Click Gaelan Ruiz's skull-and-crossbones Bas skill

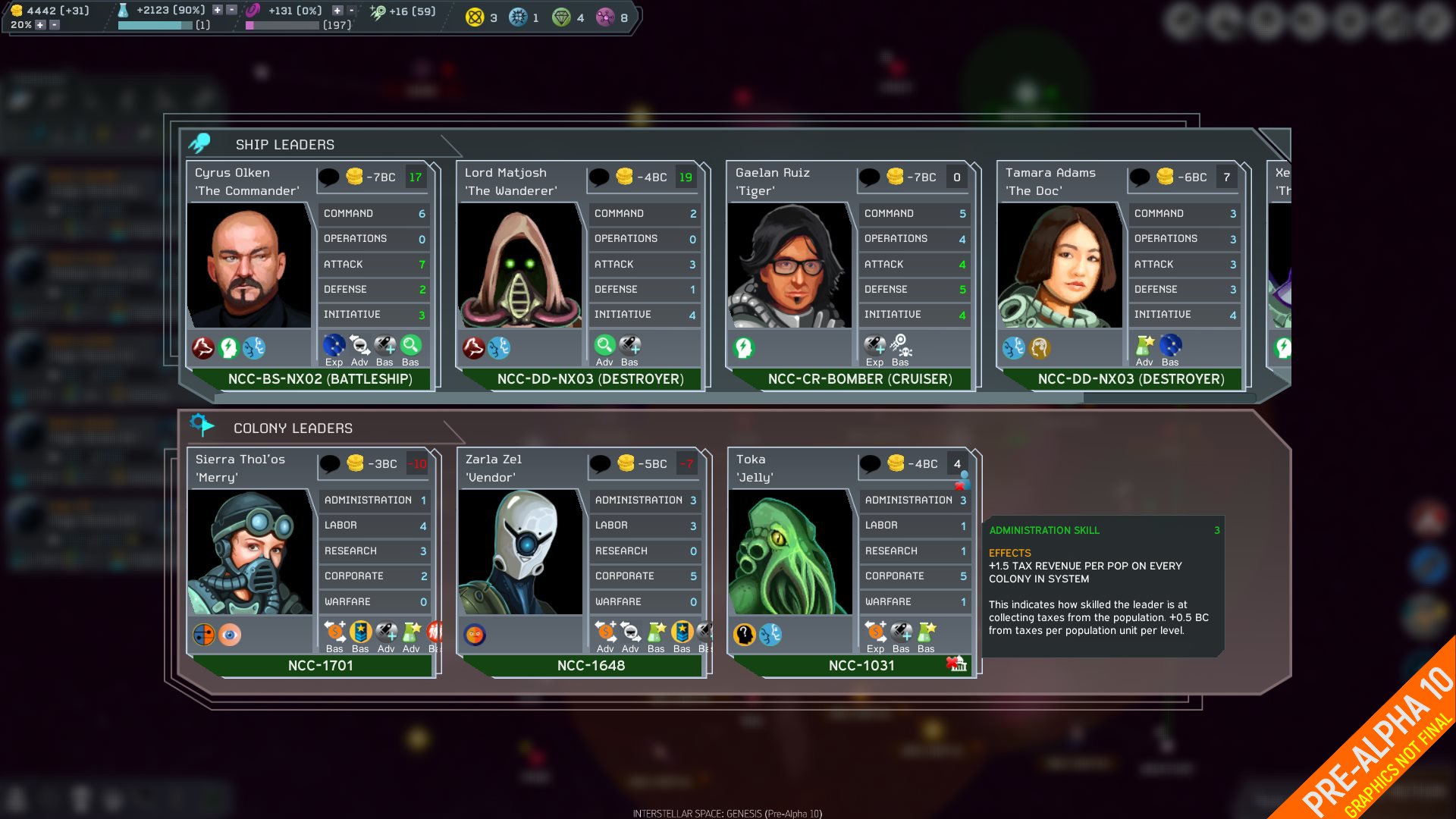(x=901, y=346)
